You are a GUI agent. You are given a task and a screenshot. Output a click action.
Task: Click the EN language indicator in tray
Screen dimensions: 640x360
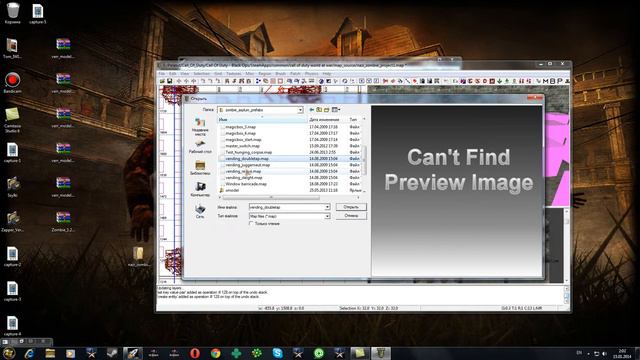[579, 353]
